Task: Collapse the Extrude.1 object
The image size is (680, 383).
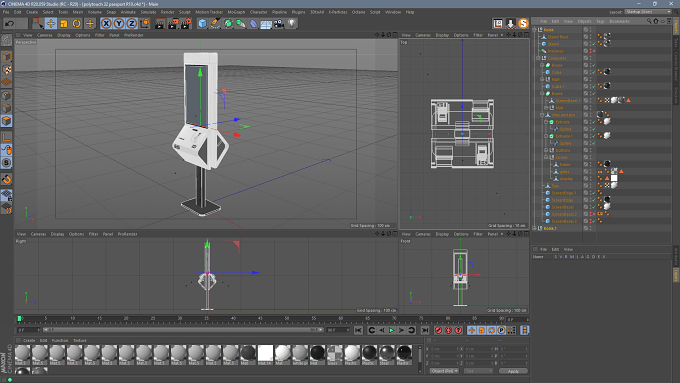Action: 546,136
